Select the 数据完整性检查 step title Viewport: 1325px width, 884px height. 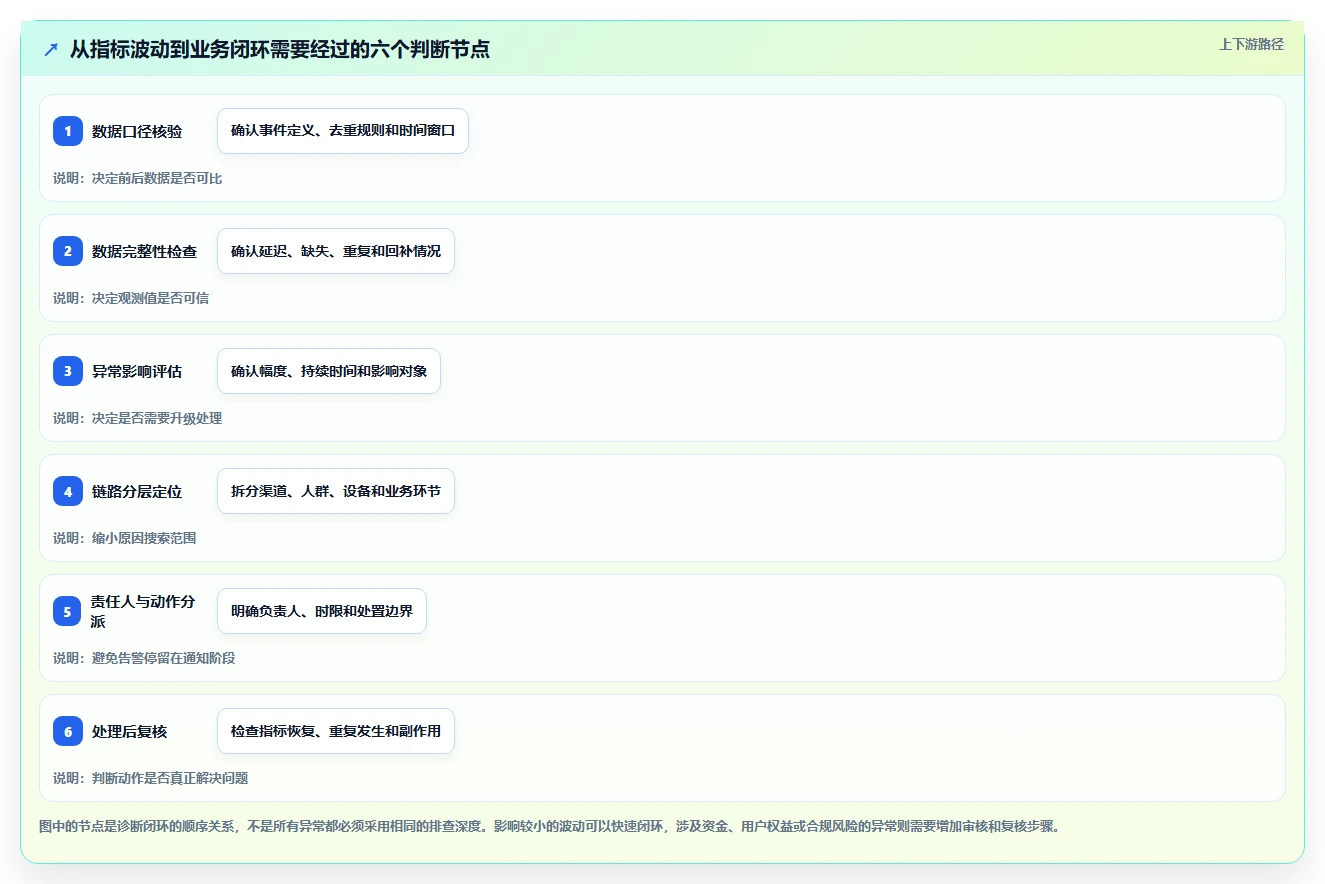(144, 251)
